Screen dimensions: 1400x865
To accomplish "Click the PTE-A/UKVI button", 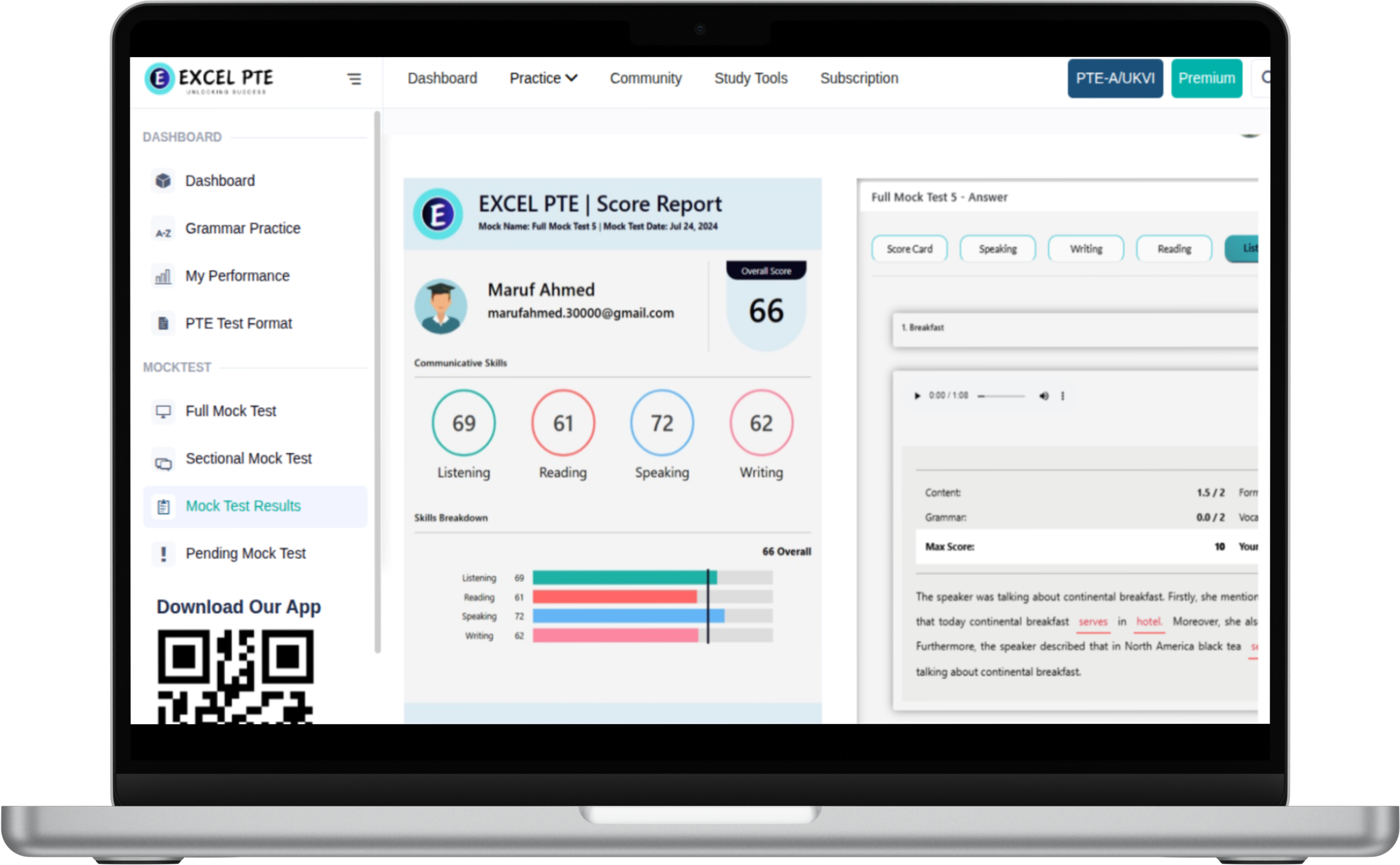I will [x=1115, y=78].
